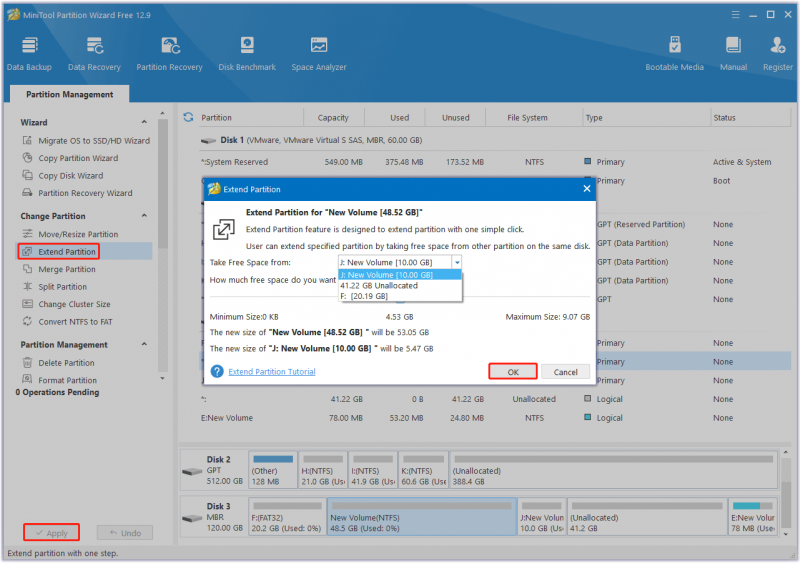Select H:(NTFS) 21.0 GB block

pyautogui.click(x=323, y=470)
